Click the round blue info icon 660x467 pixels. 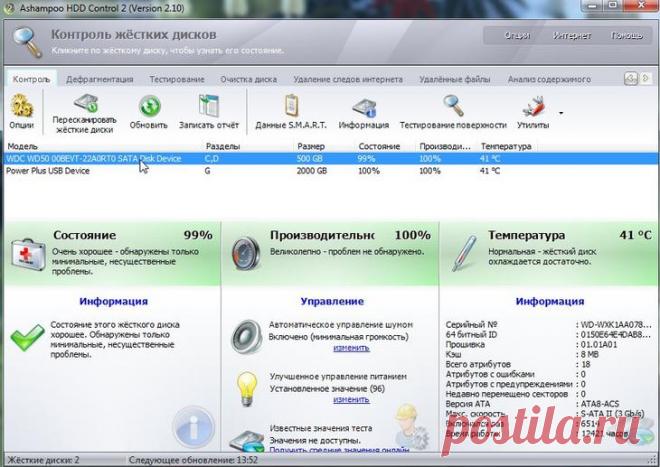tap(190, 430)
